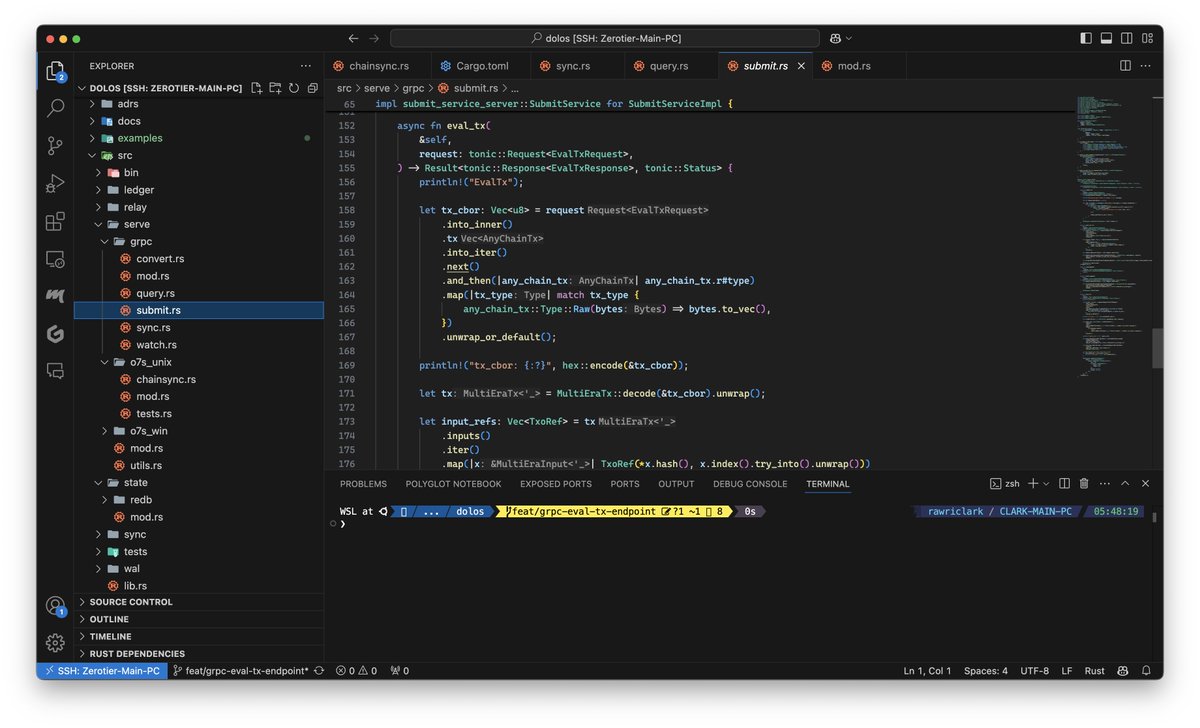Open the Remote Explorer view icon
Screen dimensions: 1200x728
tap(55, 259)
